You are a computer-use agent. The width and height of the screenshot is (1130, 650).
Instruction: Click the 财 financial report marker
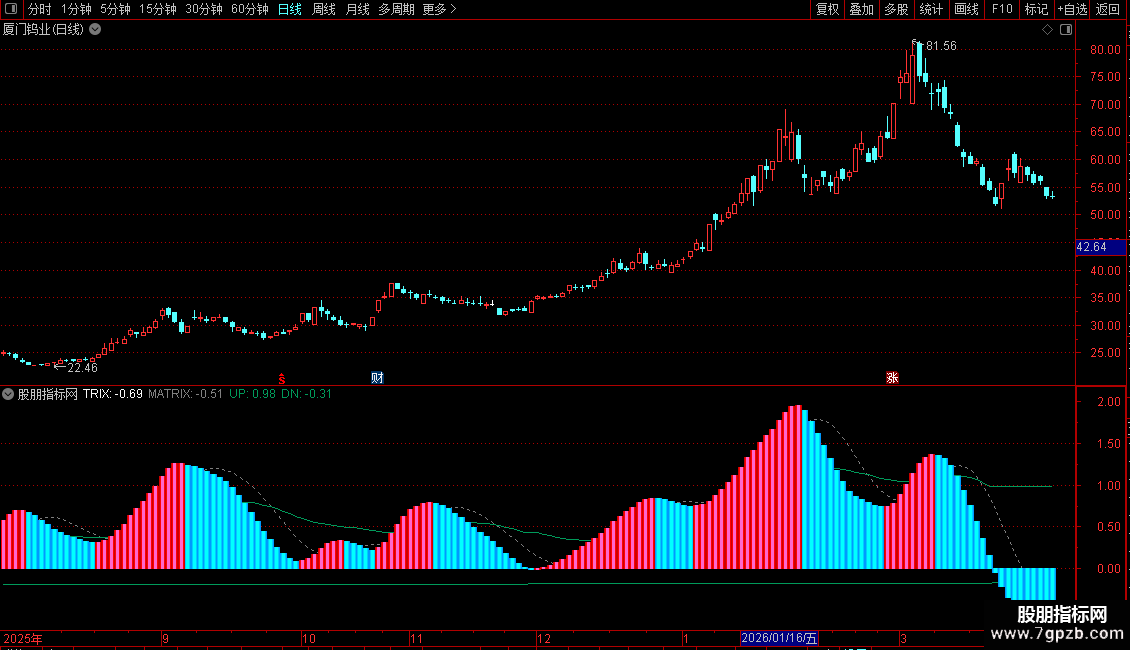377,378
